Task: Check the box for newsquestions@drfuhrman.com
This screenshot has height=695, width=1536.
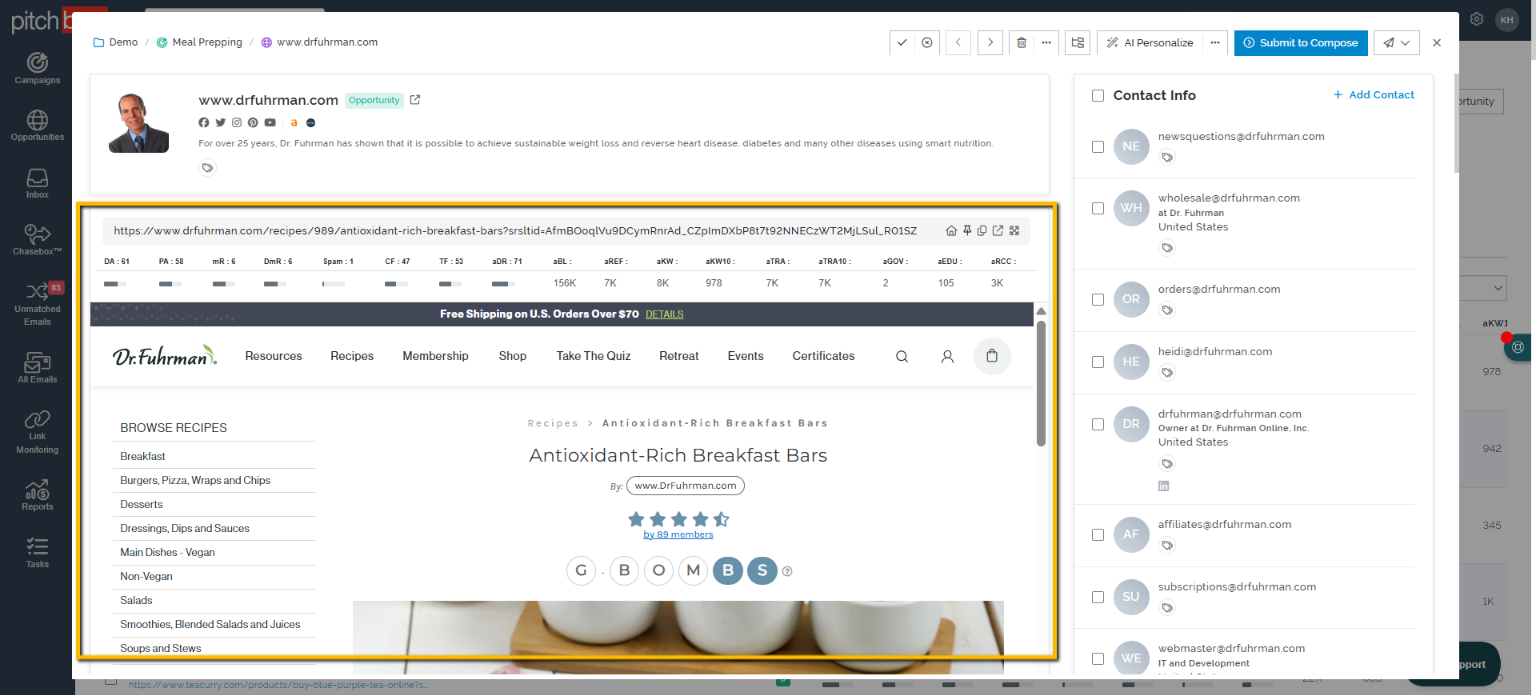Action: pyautogui.click(x=1098, y=147)
